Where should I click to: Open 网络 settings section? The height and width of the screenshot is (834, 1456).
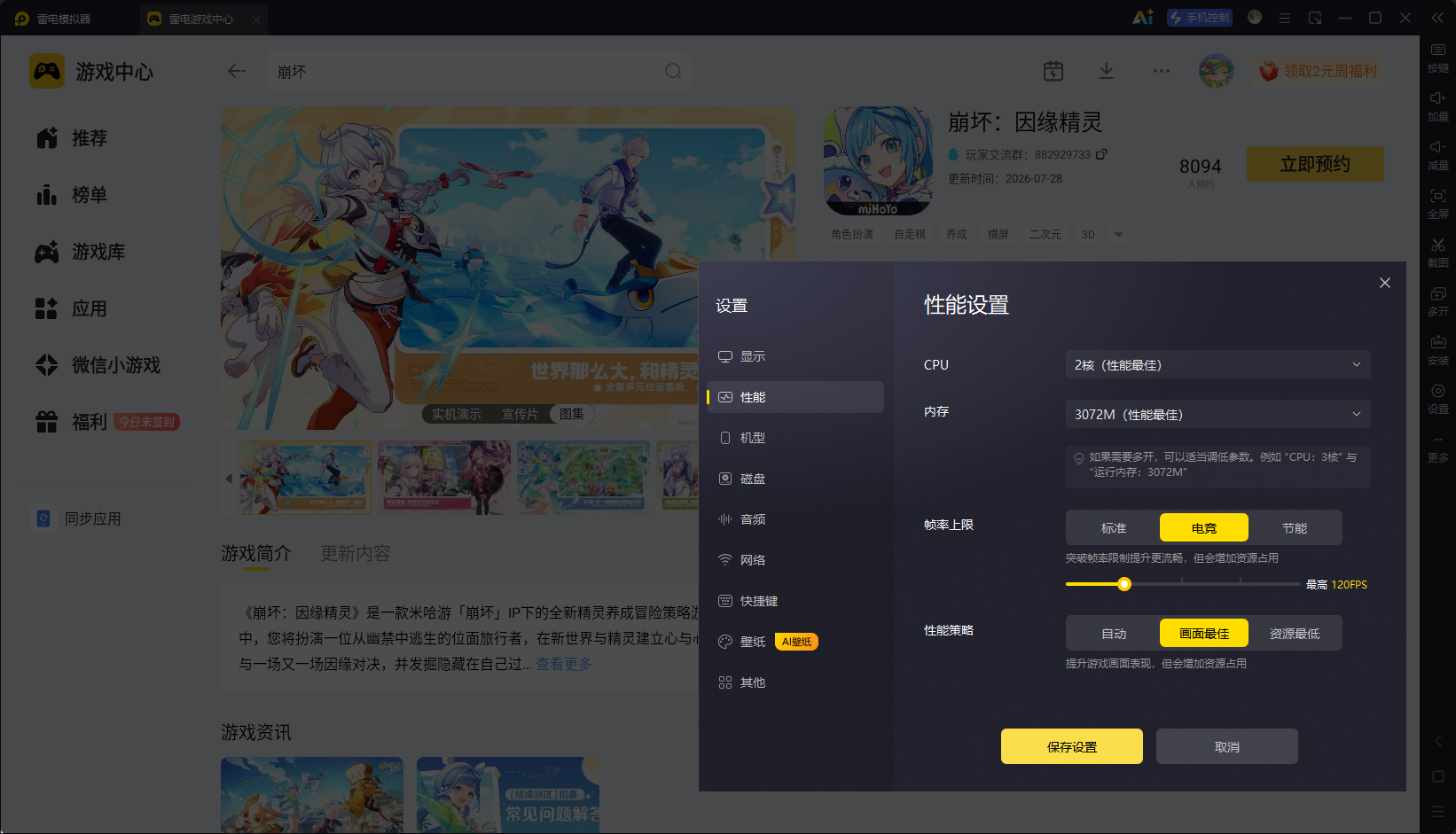click(795, 560)
